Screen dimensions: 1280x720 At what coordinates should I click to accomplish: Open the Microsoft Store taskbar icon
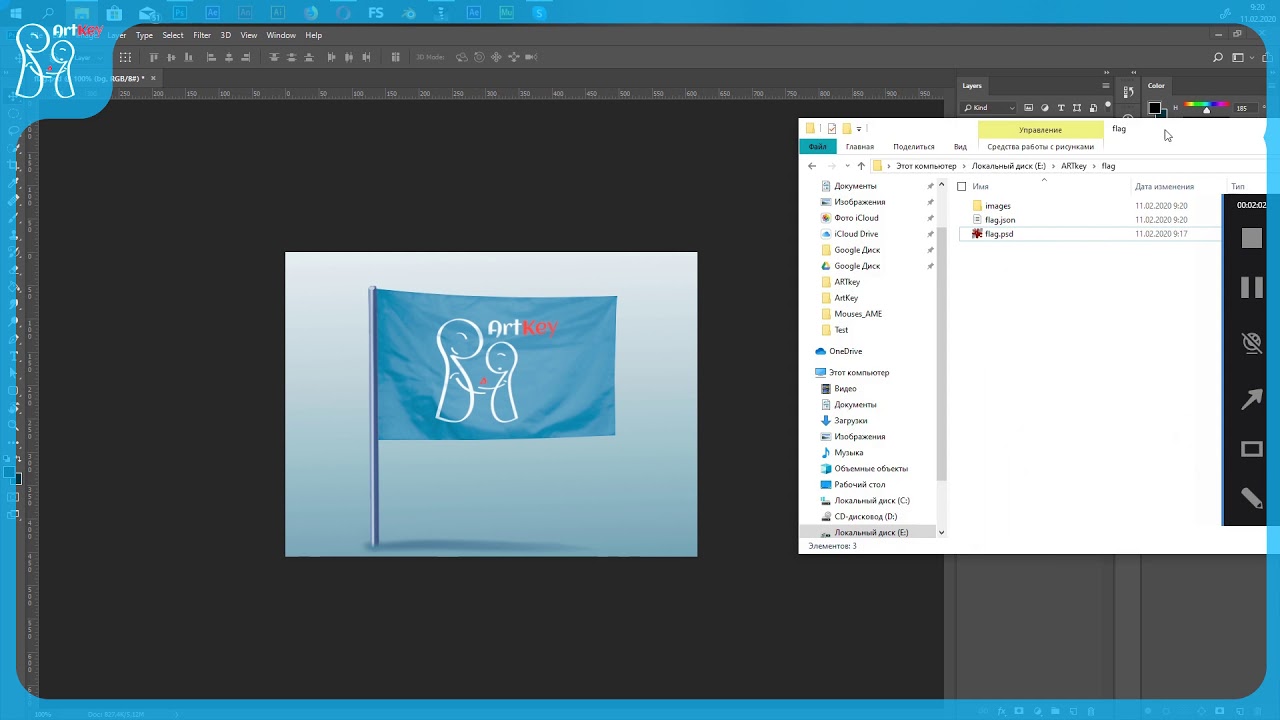coord(115,13)
